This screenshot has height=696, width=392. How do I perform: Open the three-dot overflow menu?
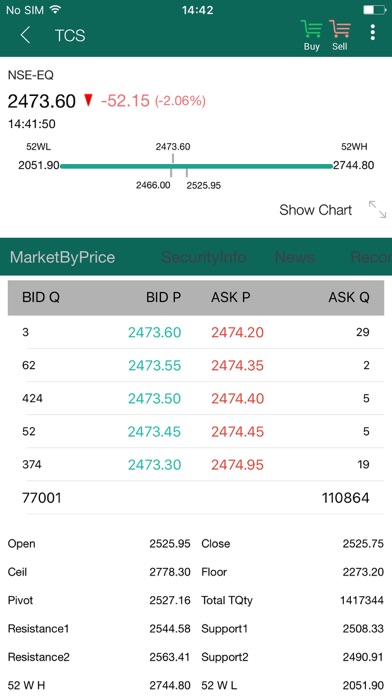[x=372, y=32]
